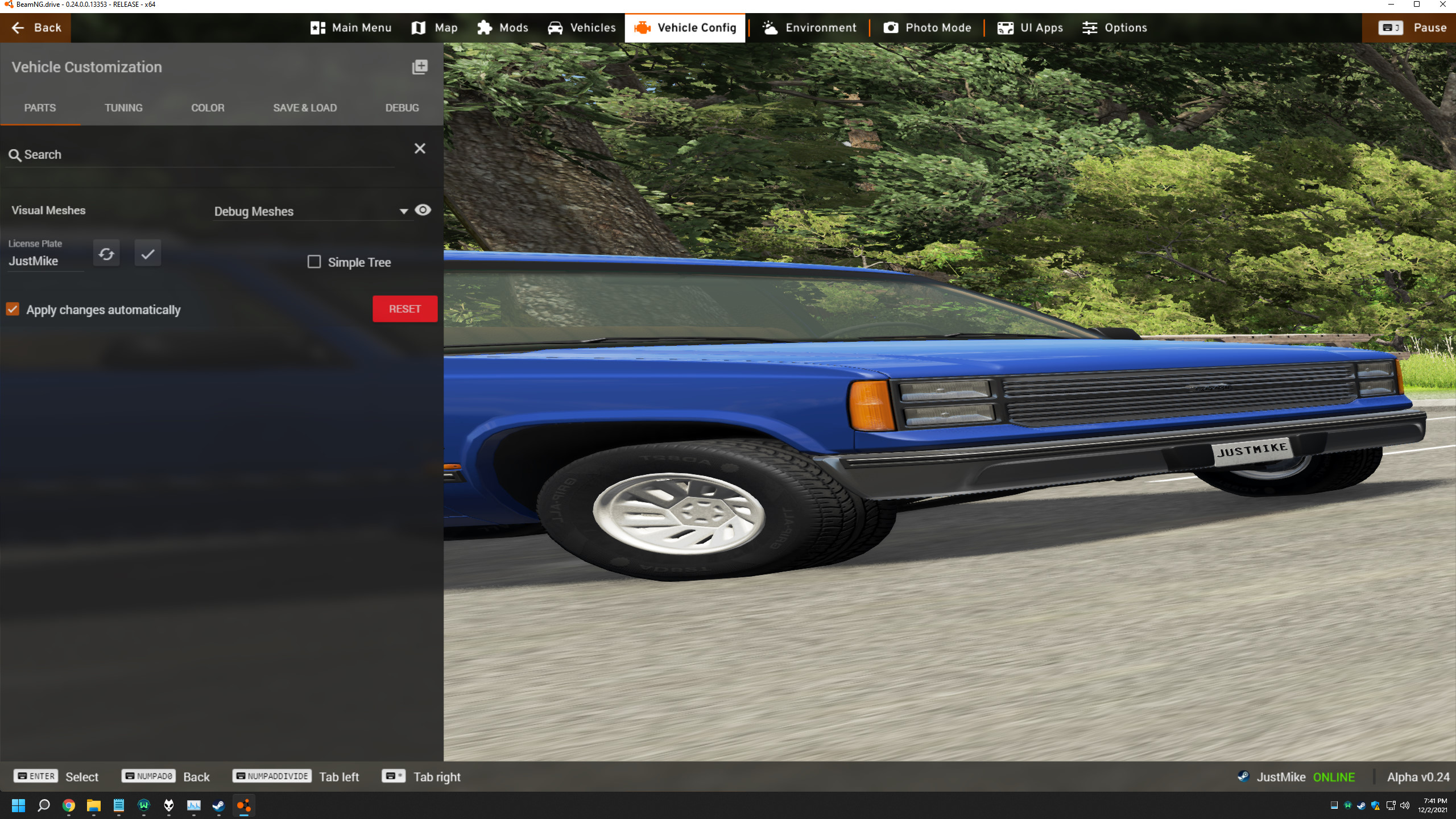Enable the Simple Tree checkbox
This screenshot has width=1456, height=819.
314,262
